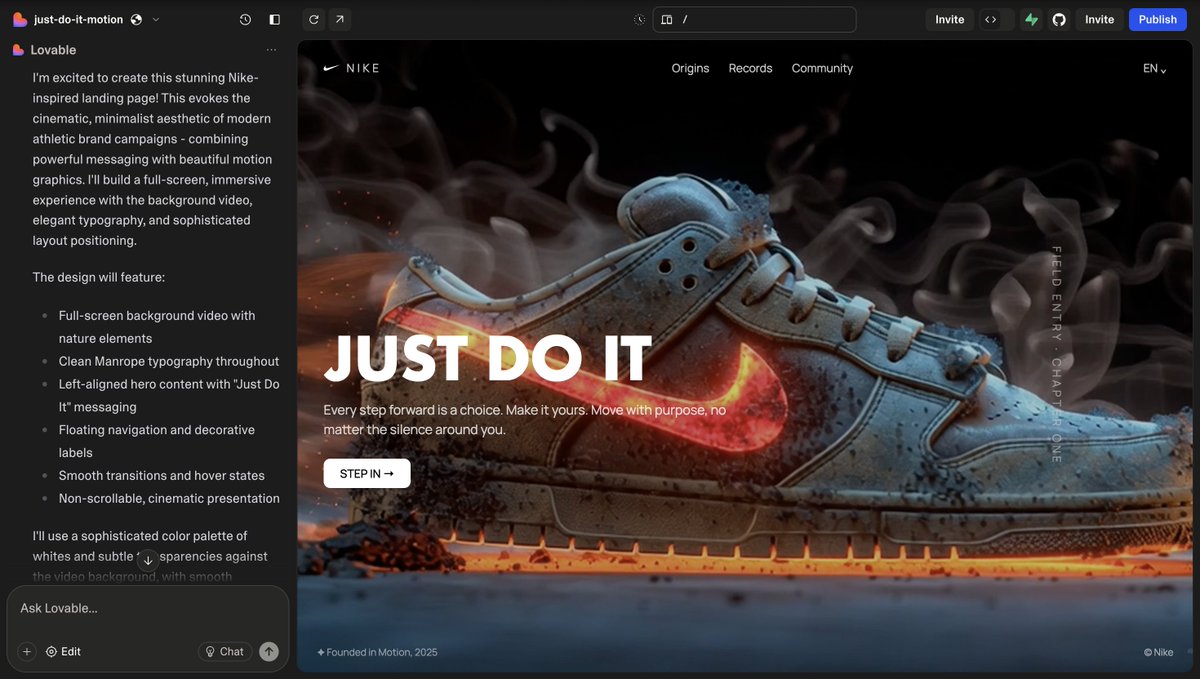
Task: Open the GitHub integration icon
Action: pyautogui.click(x=1058, y=19)
